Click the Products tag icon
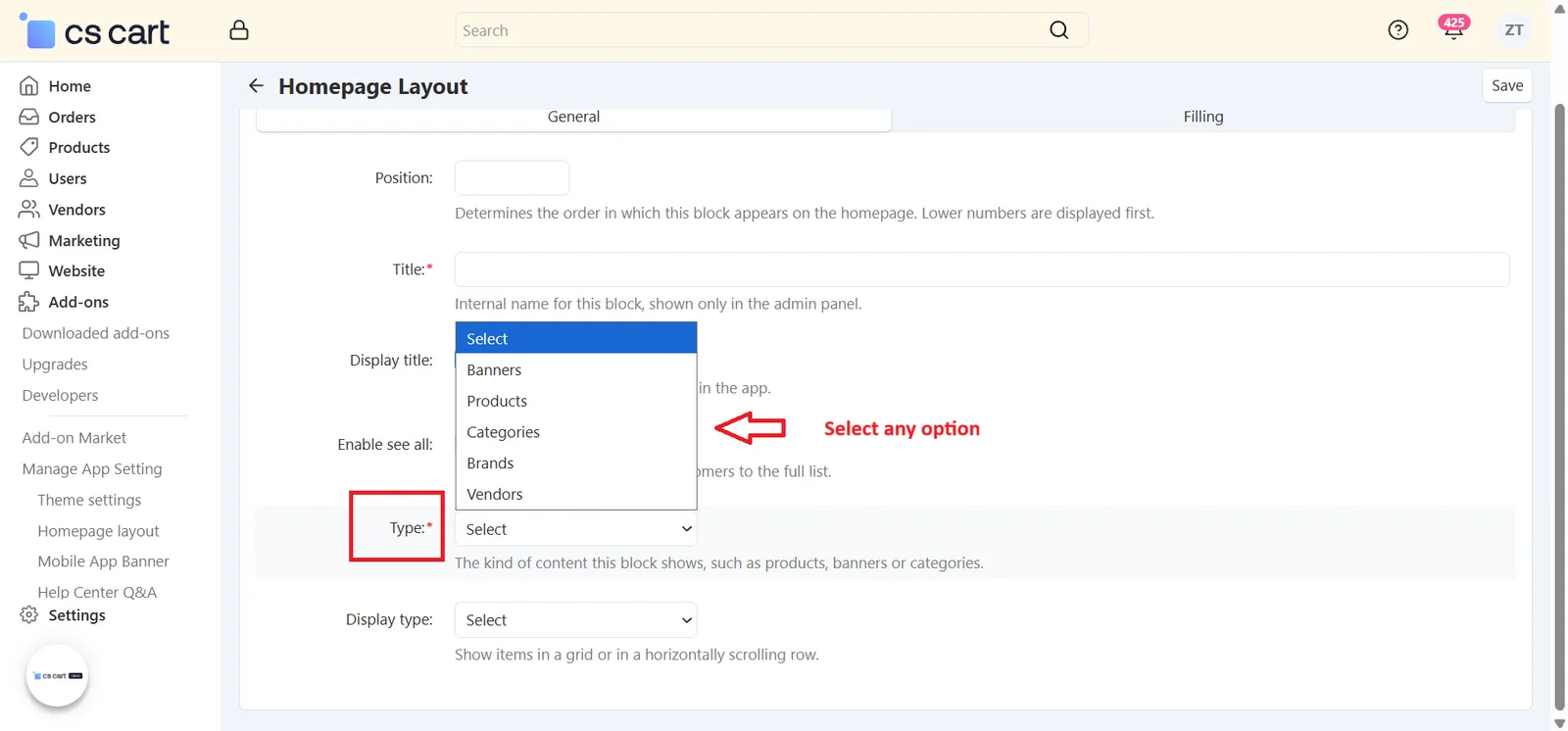 29,147
